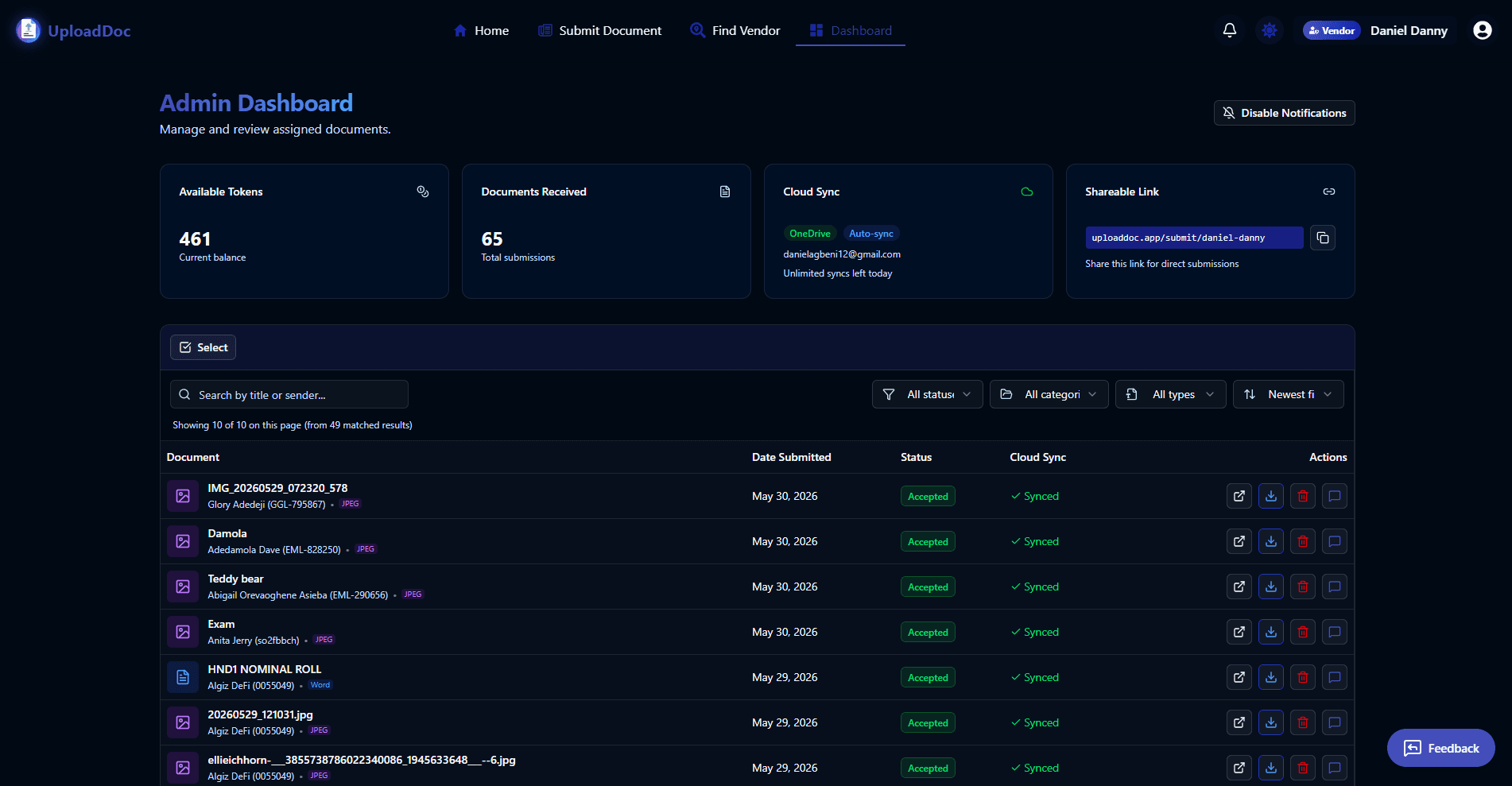This screenshot has height=786, width=1512.
Task: Delete the ellieichhorn jpg document
Action: click(x=1302, y=768)
